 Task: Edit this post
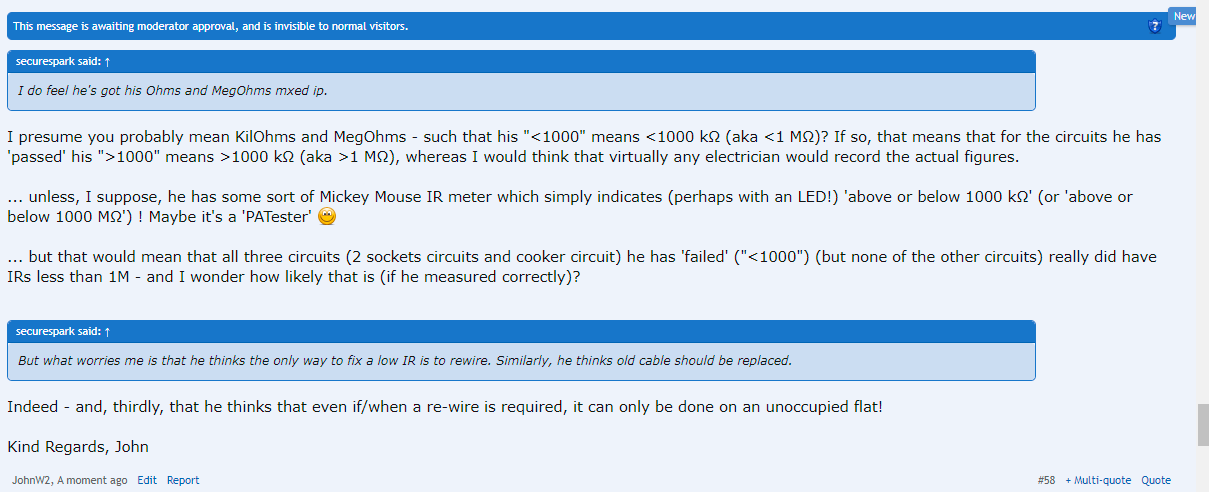pos(147,480)
